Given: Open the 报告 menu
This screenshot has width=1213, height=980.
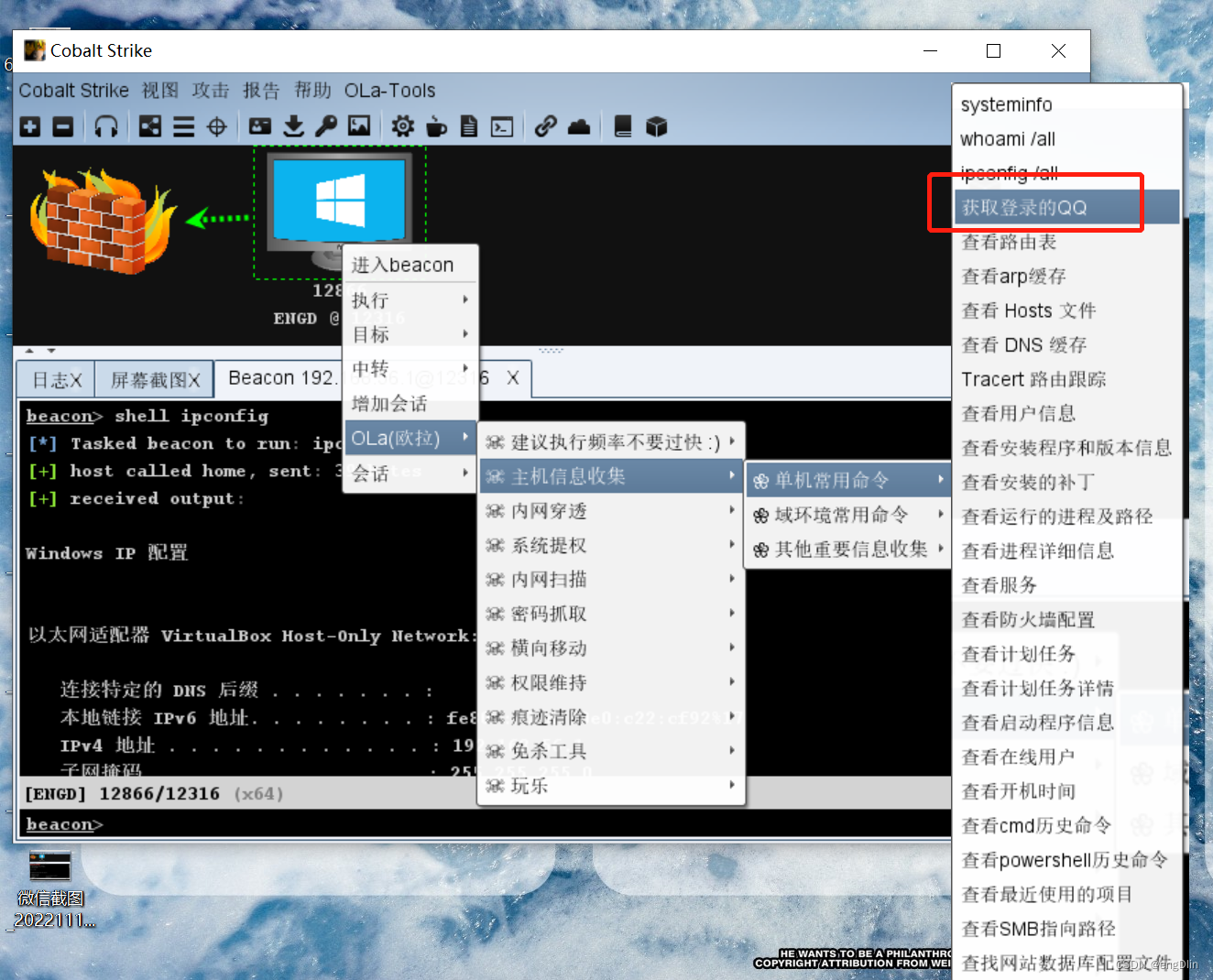Looking at the screenshot, I should click(261, 91).
